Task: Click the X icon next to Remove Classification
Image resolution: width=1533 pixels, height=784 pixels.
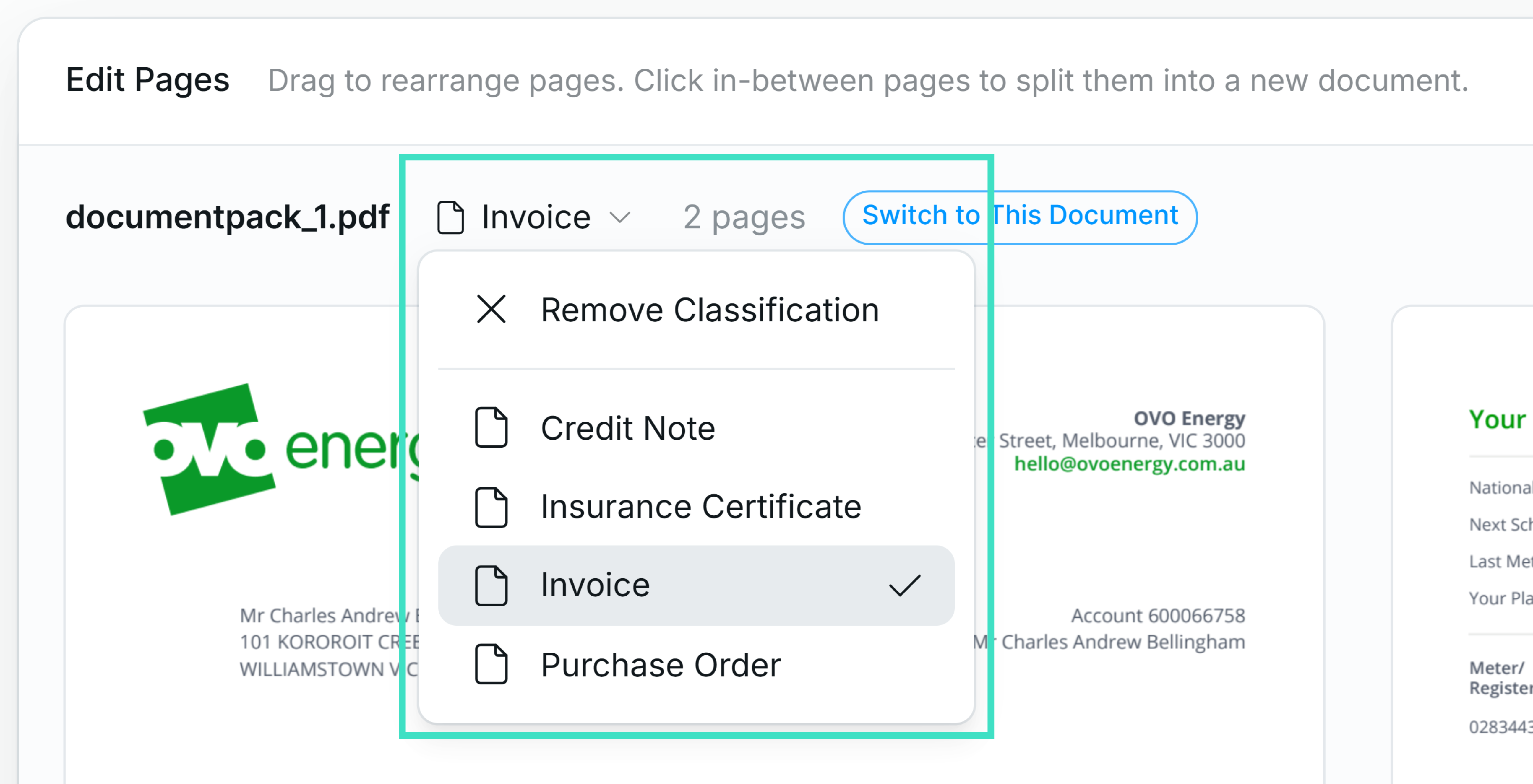Action: (x=490, y=309)
